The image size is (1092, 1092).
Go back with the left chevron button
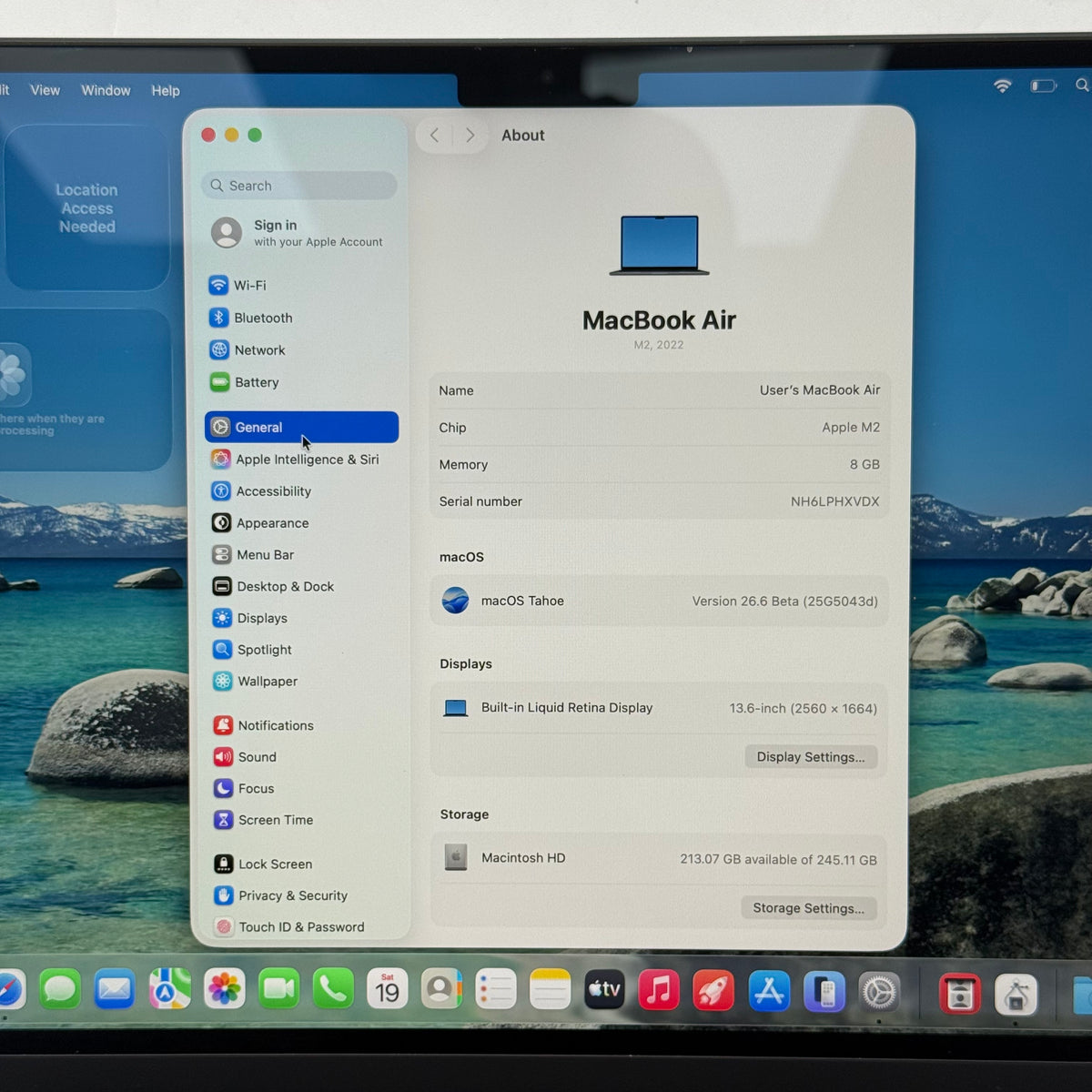tap(434, 136)
